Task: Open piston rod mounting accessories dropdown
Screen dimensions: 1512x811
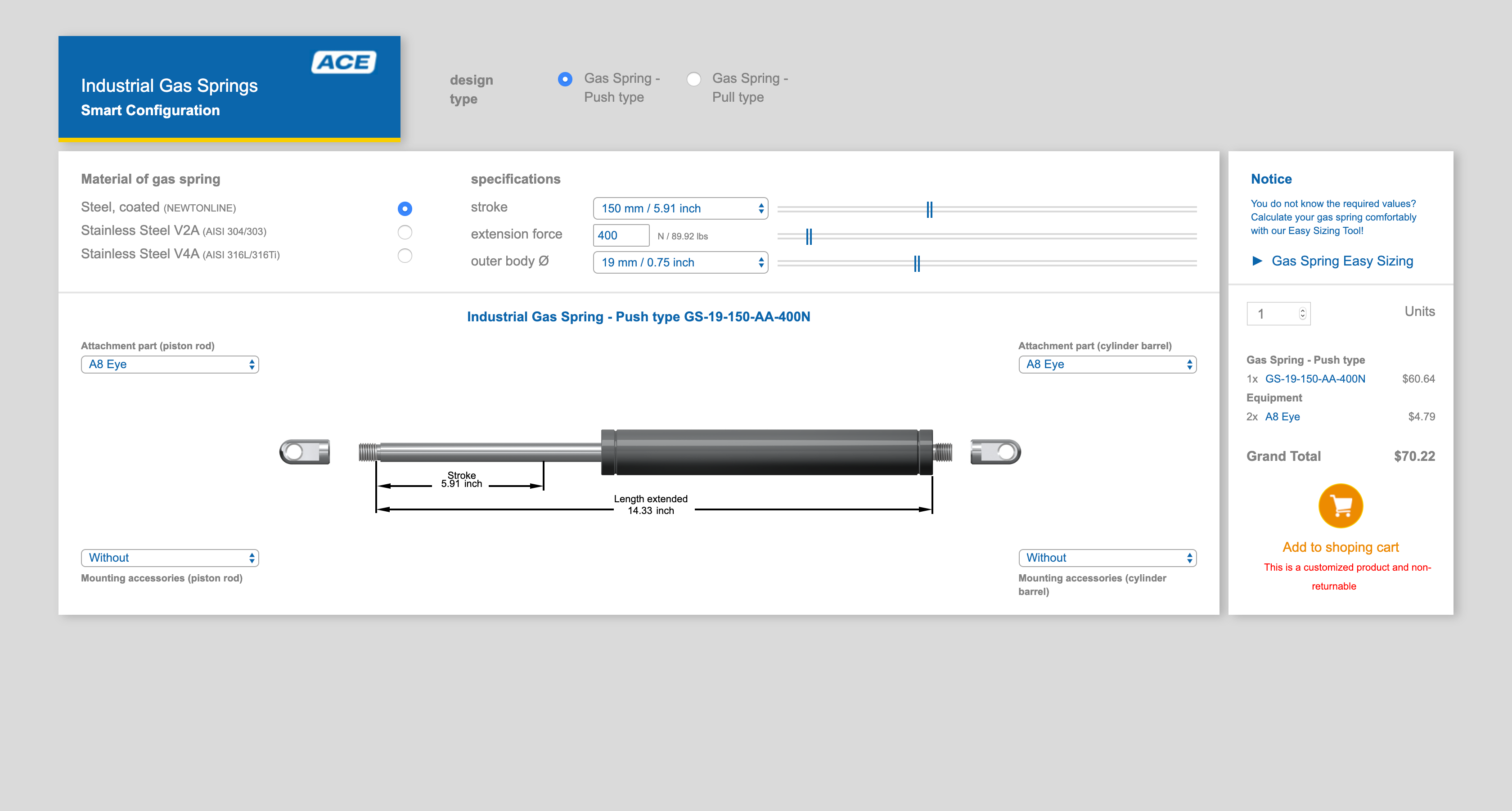Action: [170, 558]
